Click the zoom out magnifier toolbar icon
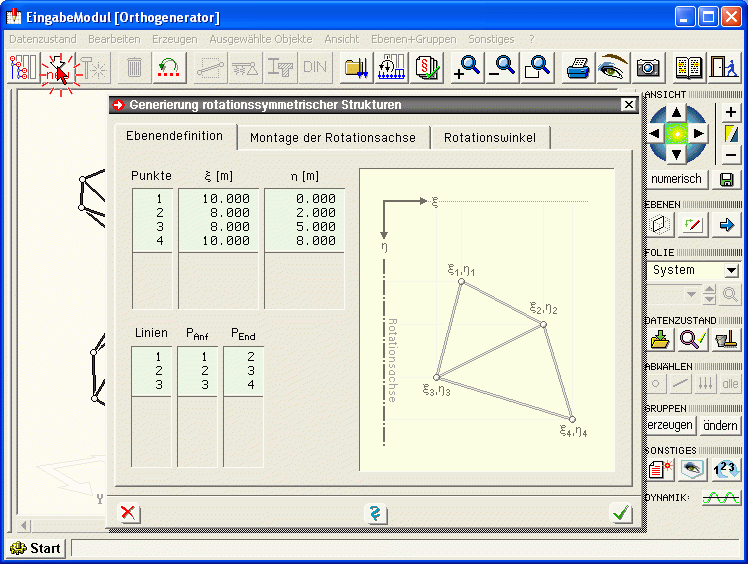 tap(501, 67)
